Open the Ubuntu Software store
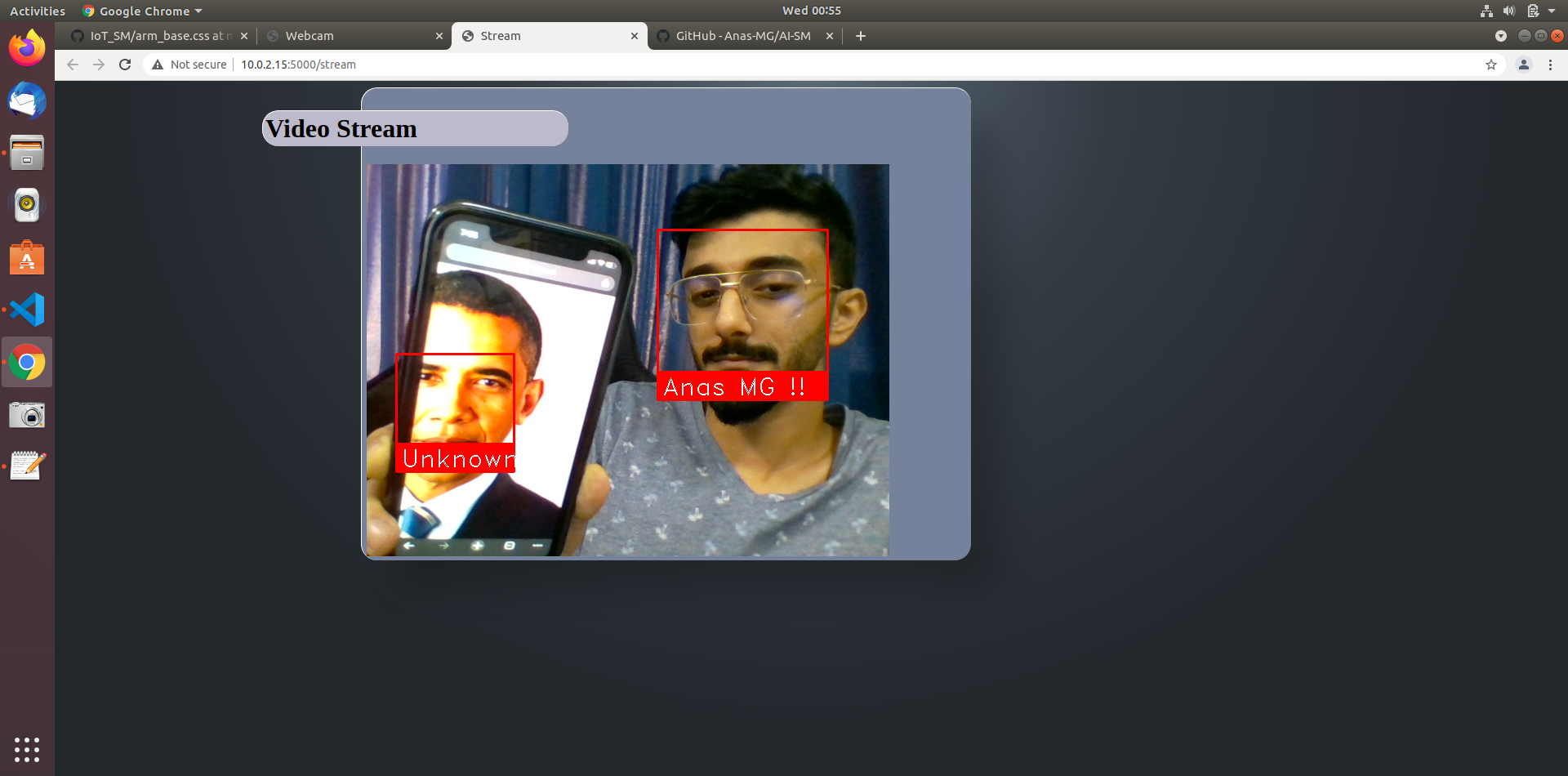The height and width of the screenshot is (776, 1568). (27, 257)
